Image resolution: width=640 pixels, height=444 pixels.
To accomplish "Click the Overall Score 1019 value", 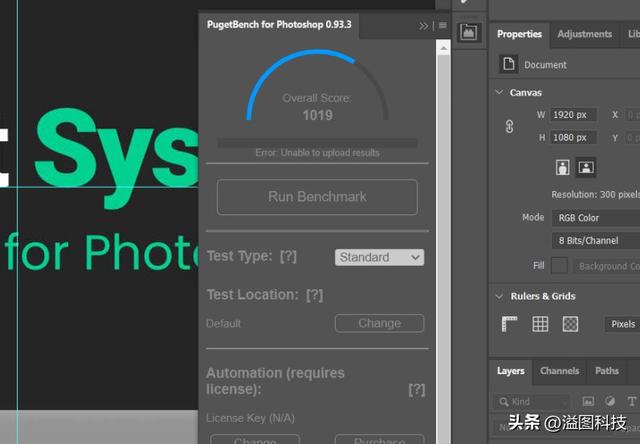I will [318, 115].
